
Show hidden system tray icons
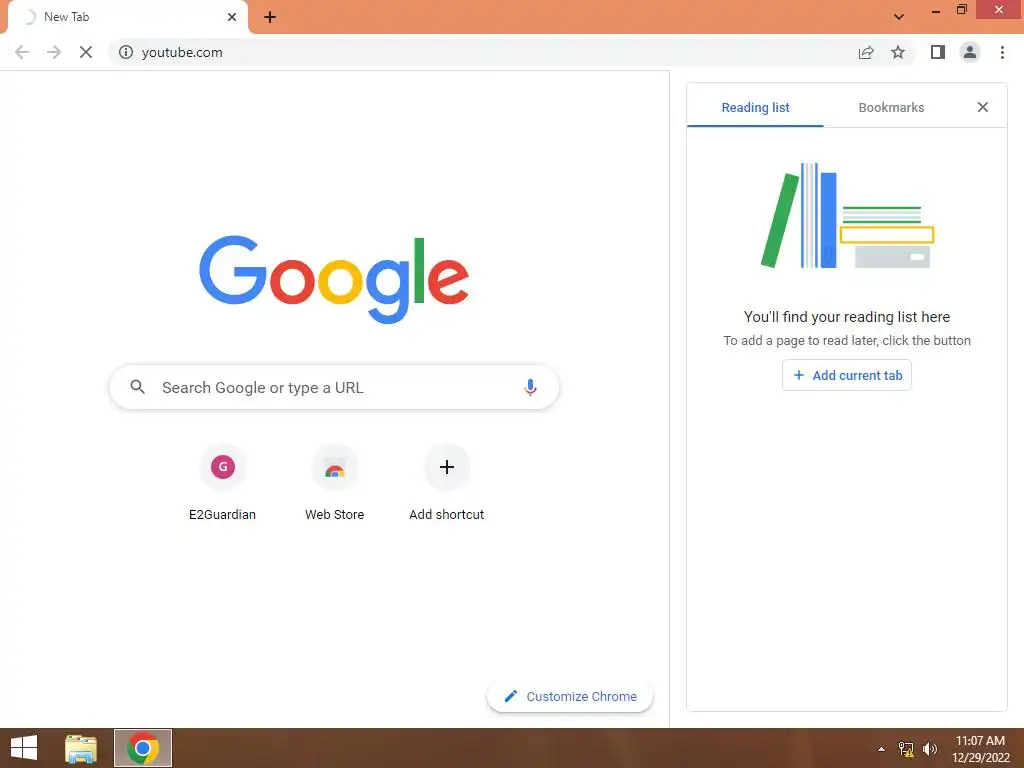pos(882,749)
